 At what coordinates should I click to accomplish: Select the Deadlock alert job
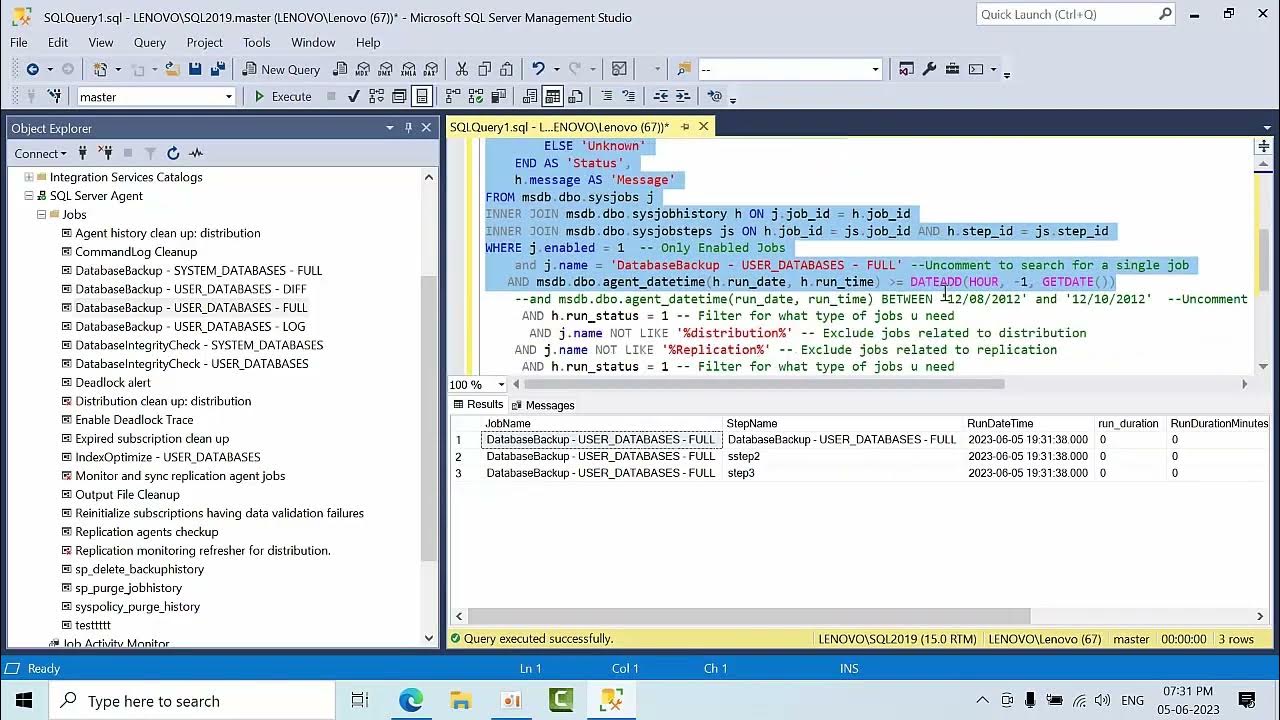pyautogui.click(x=113, y=382)
